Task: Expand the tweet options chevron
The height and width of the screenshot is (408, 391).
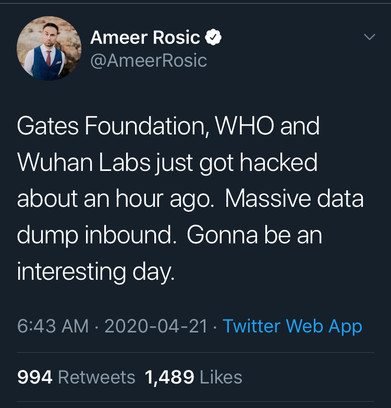Action: [x=369, y=37]
